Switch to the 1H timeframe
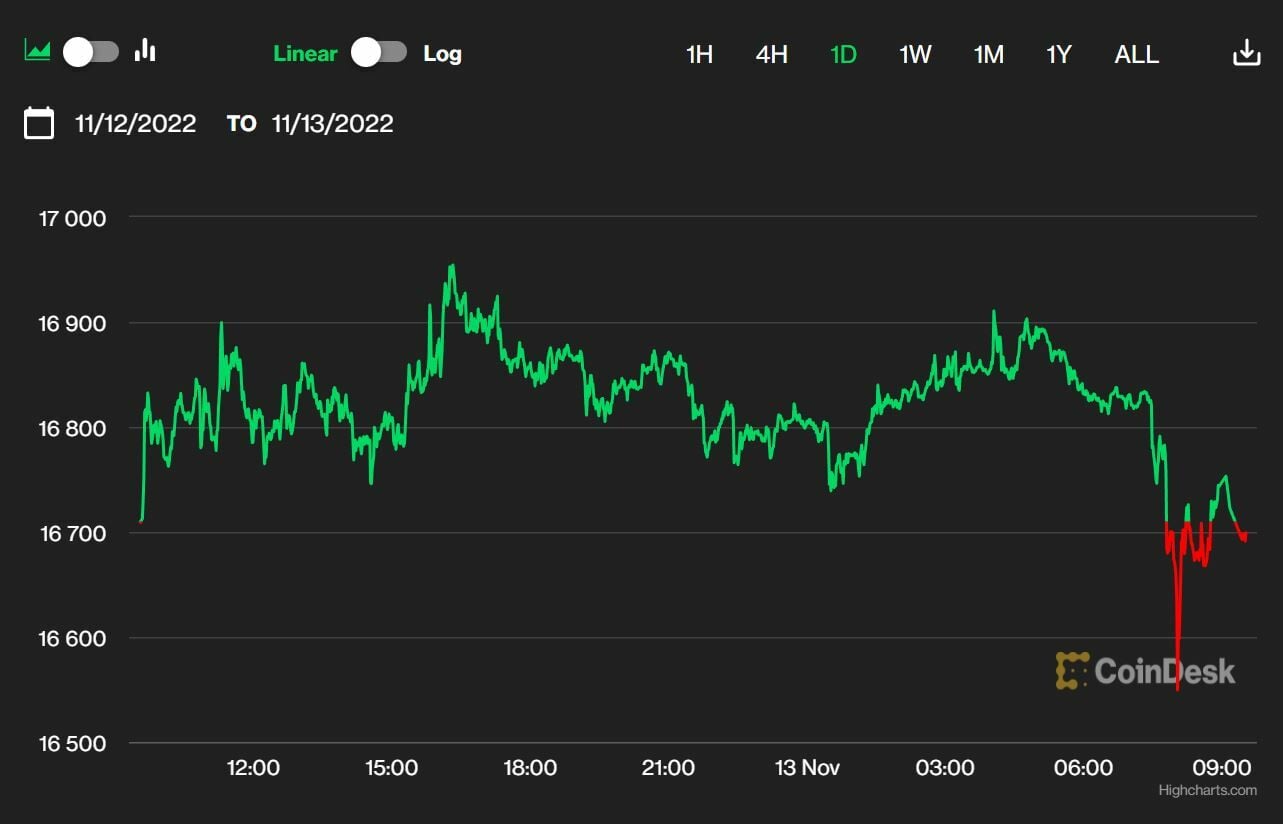 click(699, 54)
